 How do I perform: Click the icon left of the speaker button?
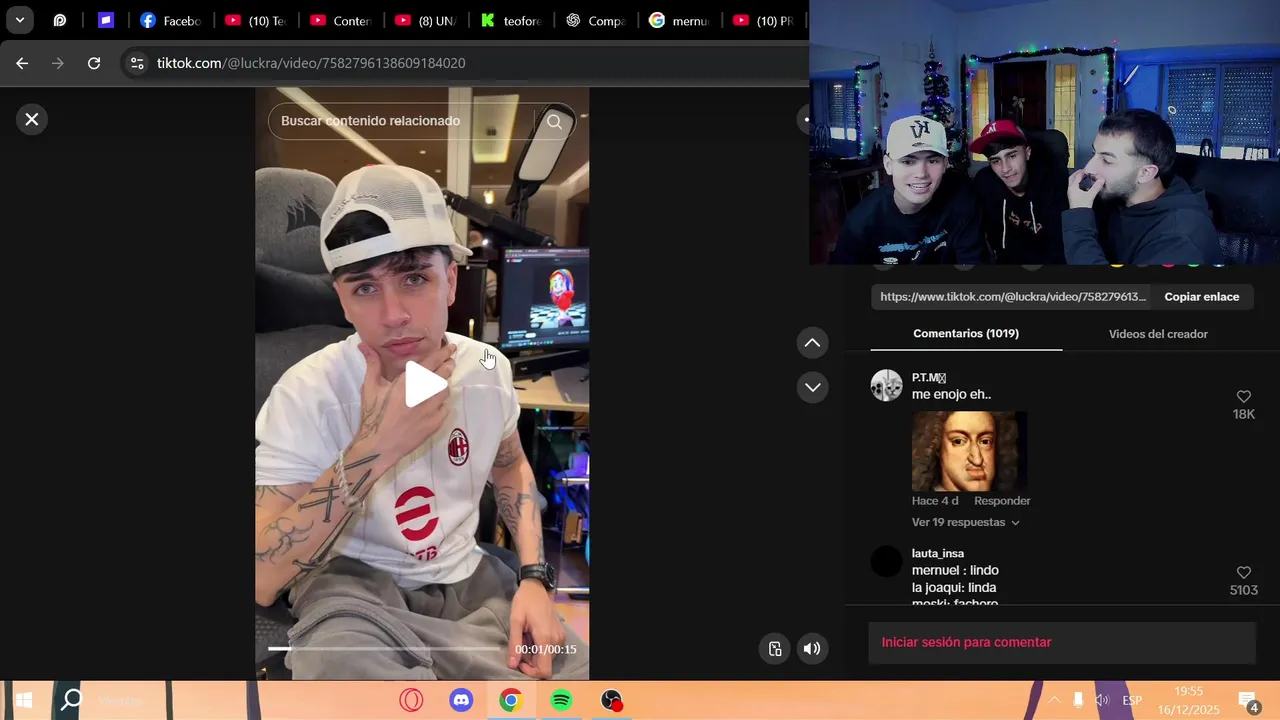[774, 648]
